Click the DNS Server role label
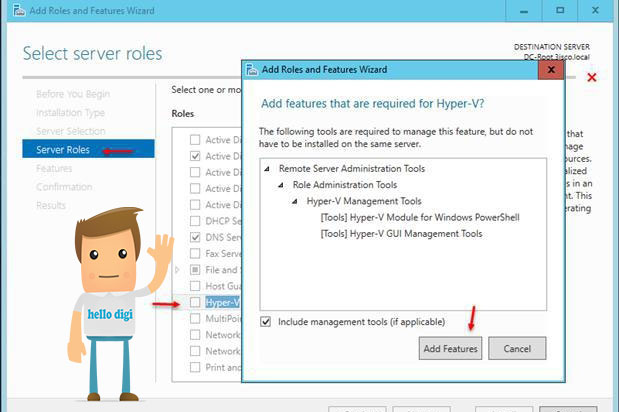The width and height of the screenshot is (619, 412). pos(223,237)
